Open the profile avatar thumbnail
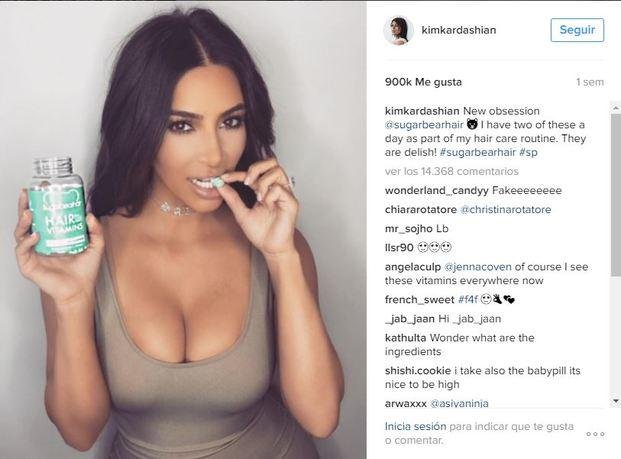This screenshot has height=459, width=621. (398, 30)
